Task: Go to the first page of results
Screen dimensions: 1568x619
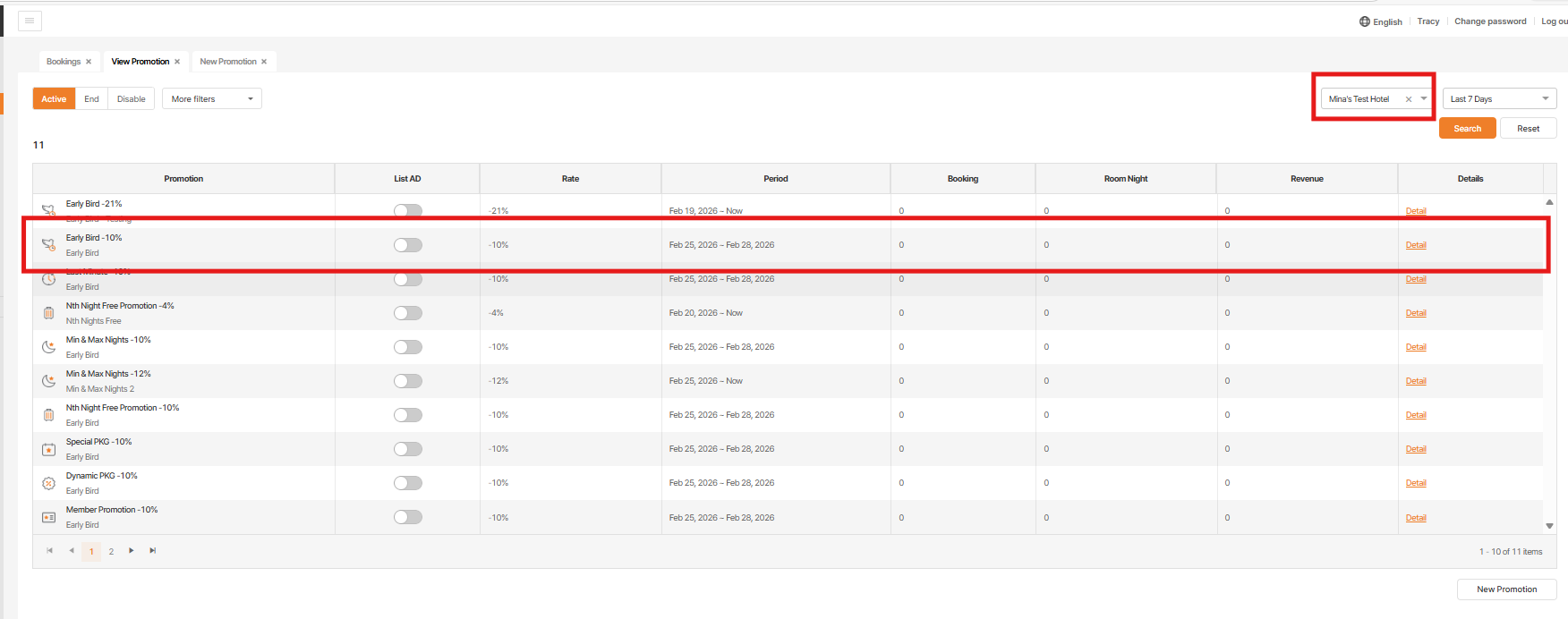Action: pyautogui.click(x=49, y=550)
